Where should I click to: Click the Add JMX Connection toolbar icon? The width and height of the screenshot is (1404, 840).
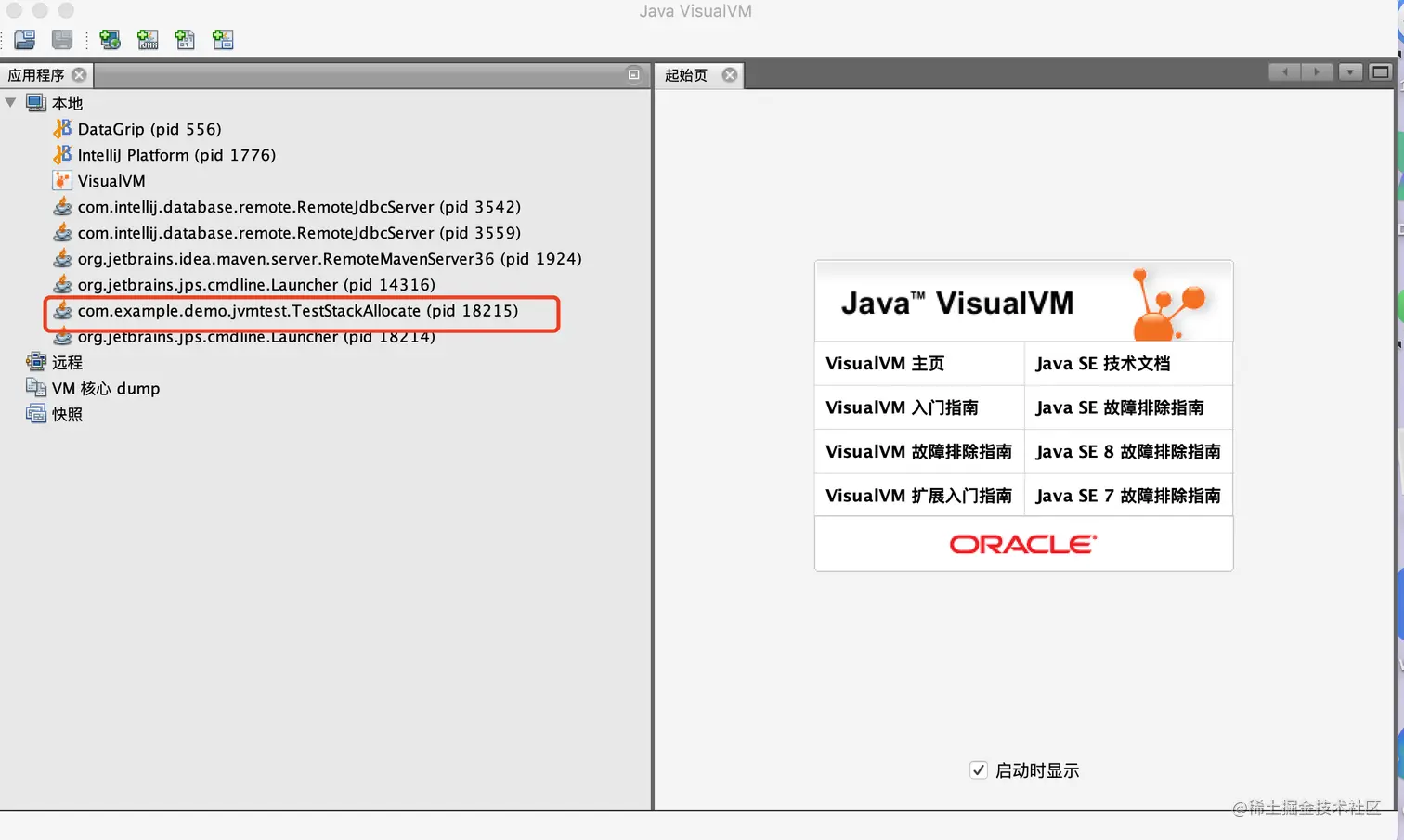[148, 39]
